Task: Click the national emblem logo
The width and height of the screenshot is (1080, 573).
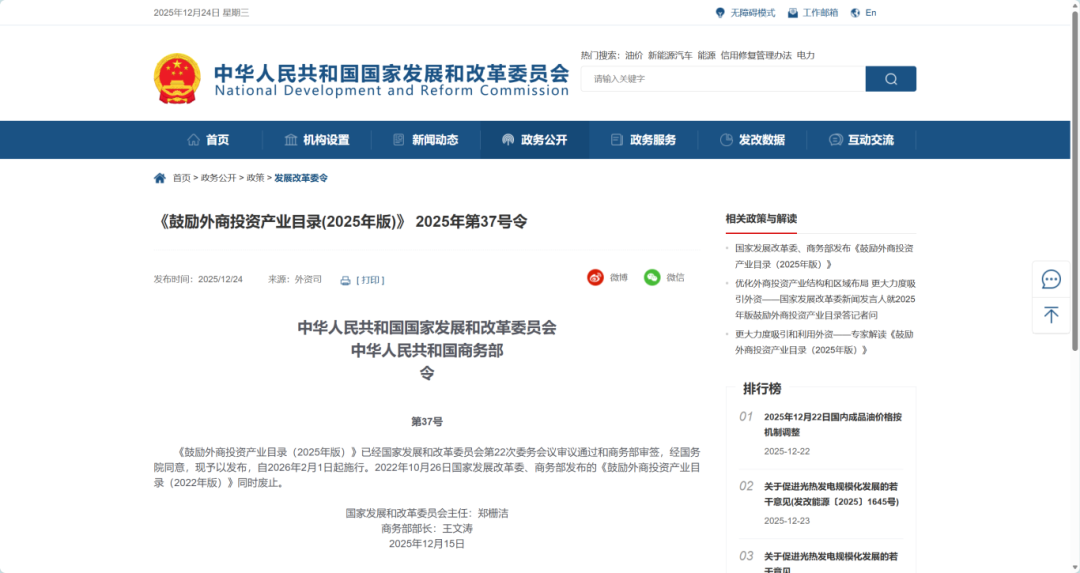Action: tap(177, 78)
